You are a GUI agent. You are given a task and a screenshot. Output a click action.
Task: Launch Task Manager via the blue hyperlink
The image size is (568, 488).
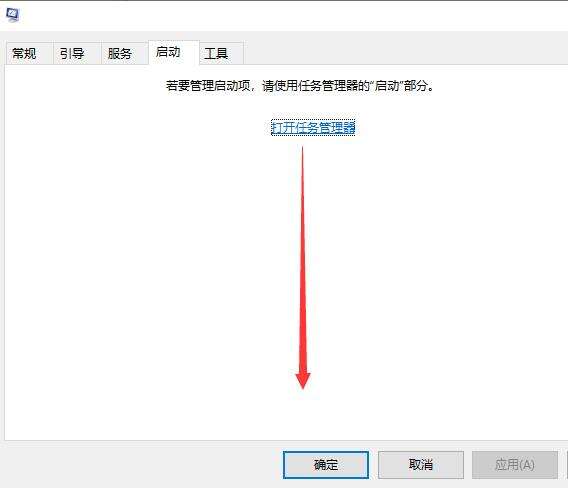[x=313, y=128]
